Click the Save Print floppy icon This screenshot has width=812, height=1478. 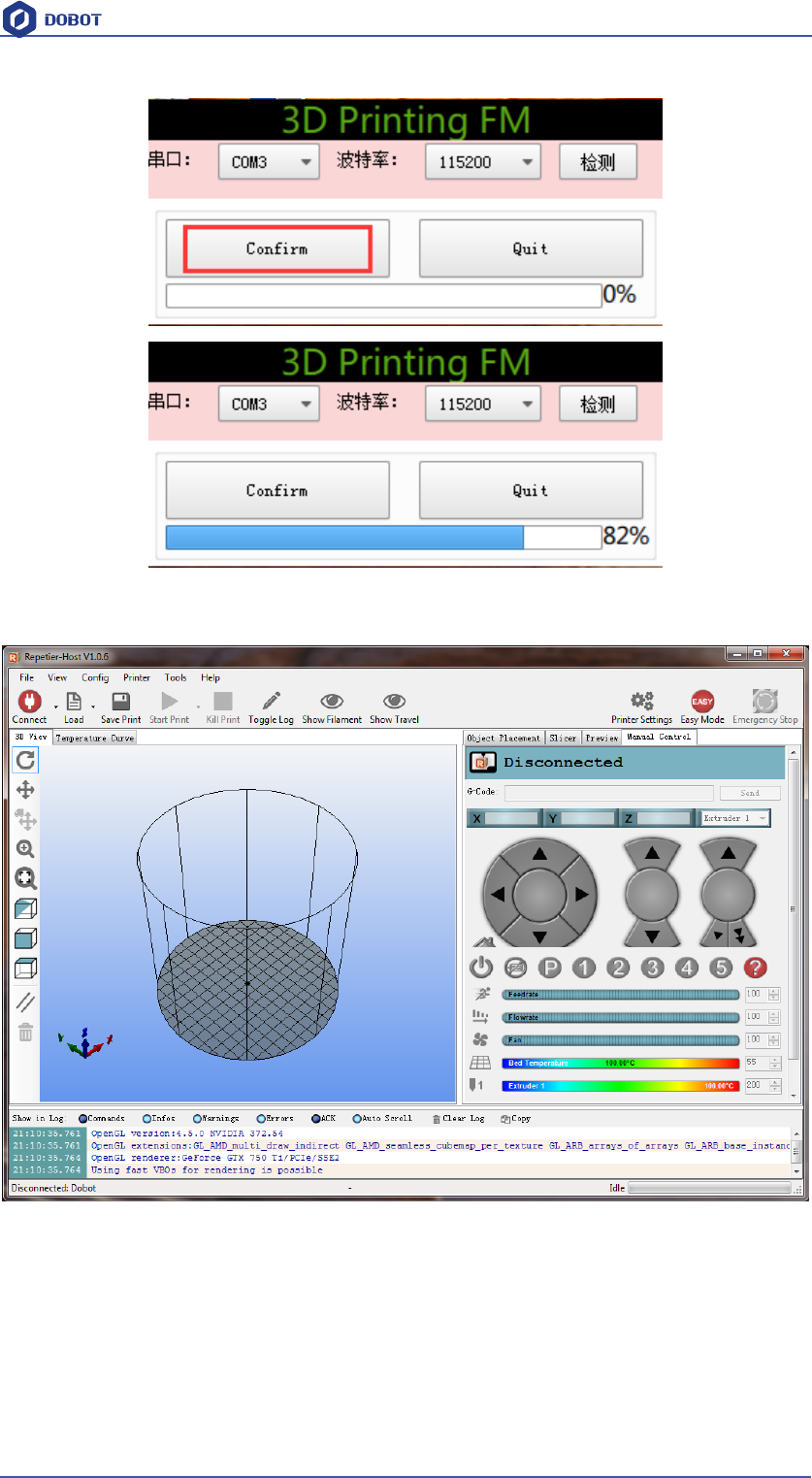point(121,702)
